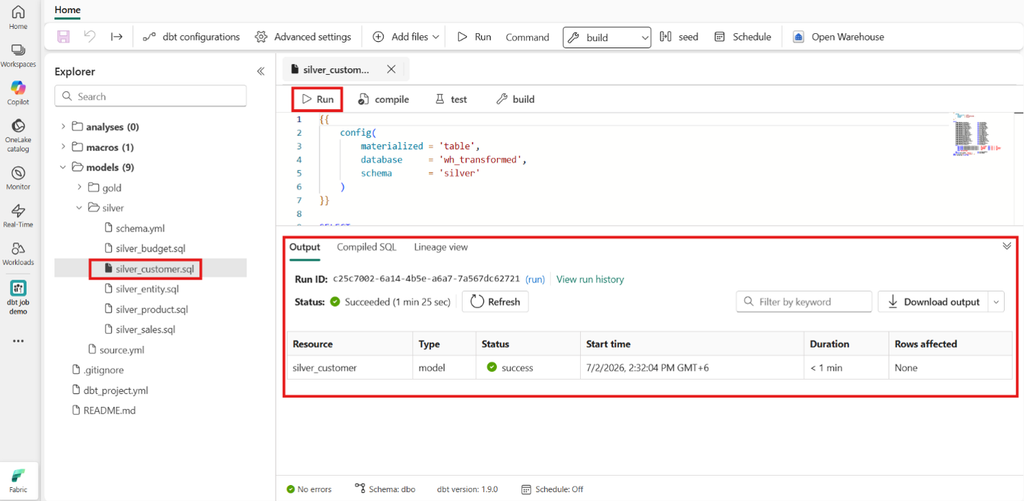Screen dimensions: 1024x501
Task: Click Run in top toolbar
Action: coord(474,37)
